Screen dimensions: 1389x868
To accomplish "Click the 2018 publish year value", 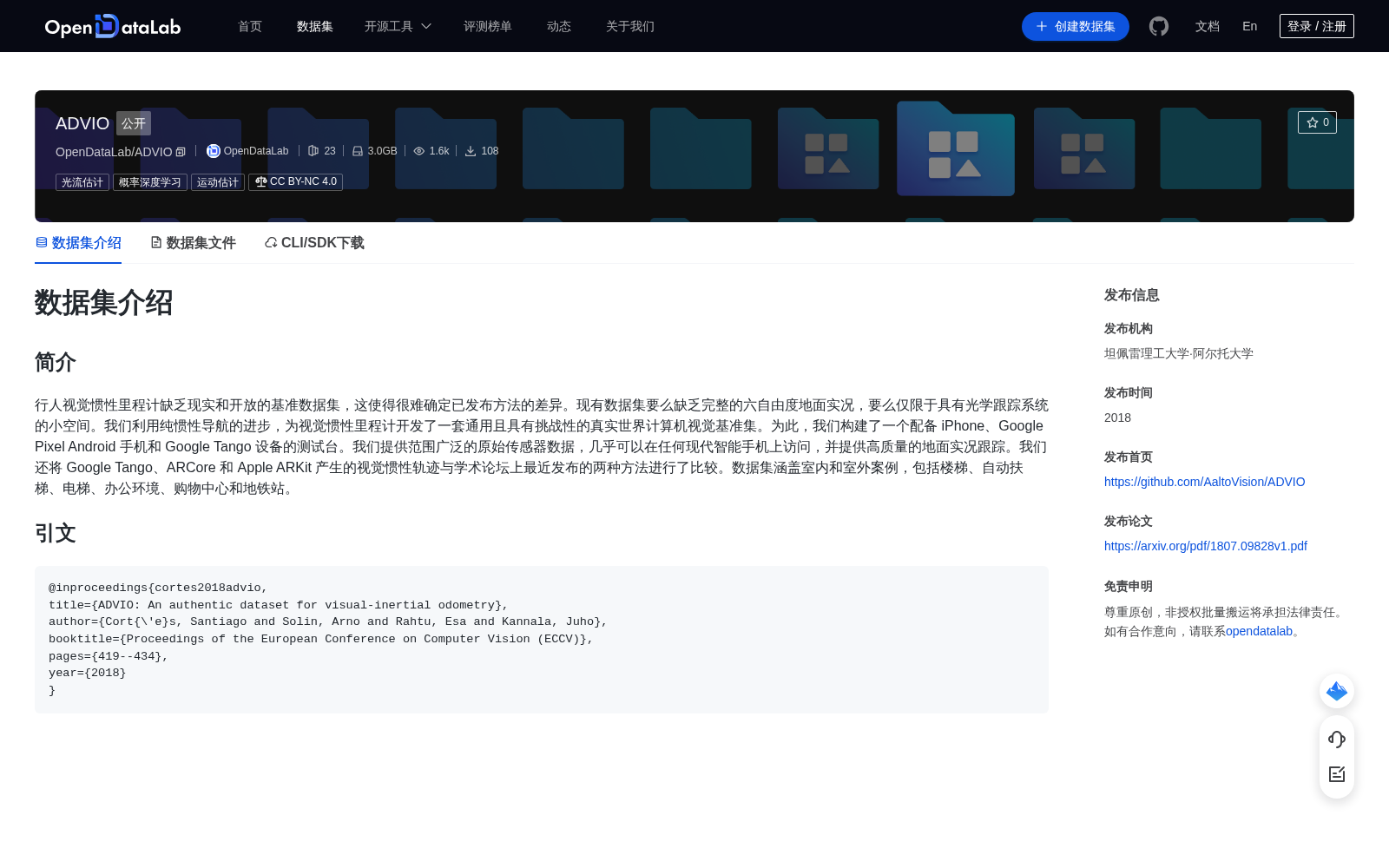I will point(1117,418).
